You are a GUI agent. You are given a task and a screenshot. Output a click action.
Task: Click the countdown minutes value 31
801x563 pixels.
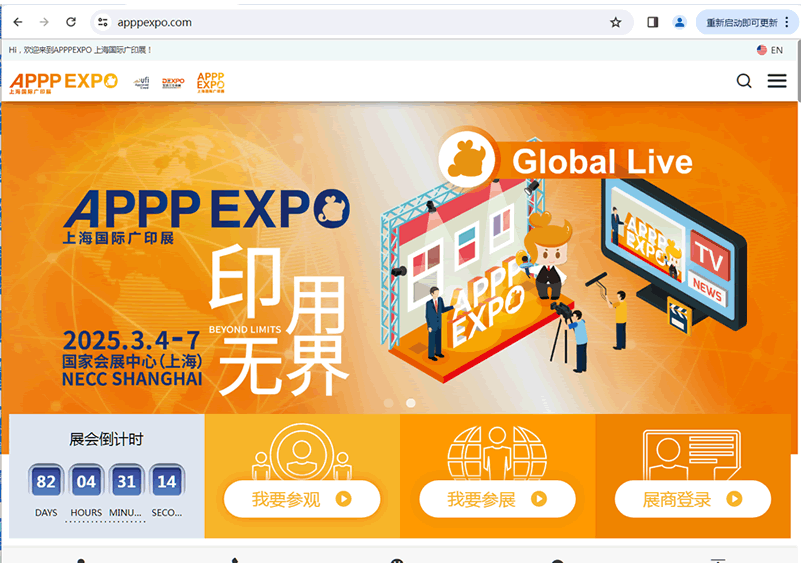pyautogui.click(x=126, y=481)
